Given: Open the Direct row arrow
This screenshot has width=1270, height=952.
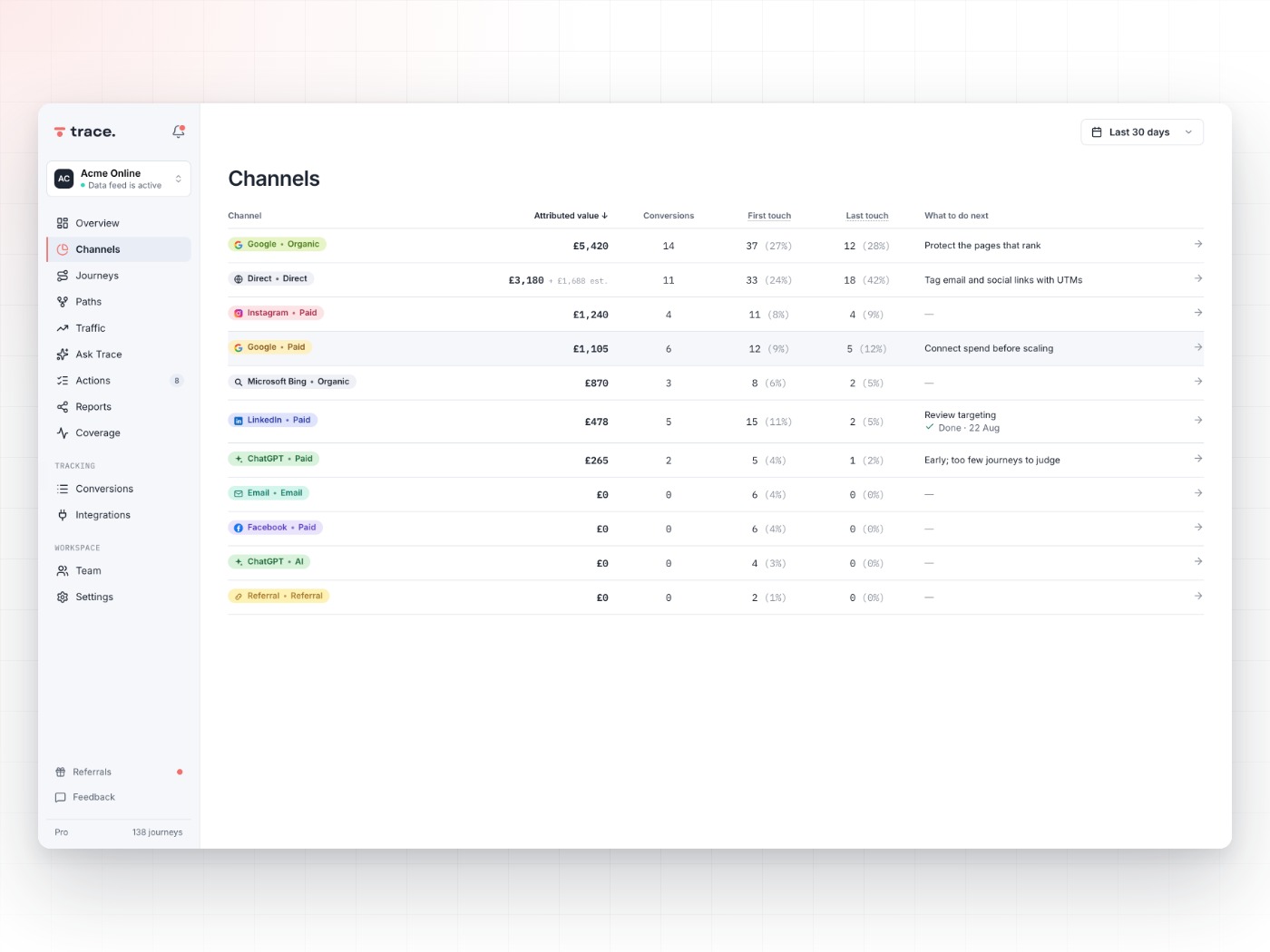Looking at the screenshot, I should [x=1198, y=278].
